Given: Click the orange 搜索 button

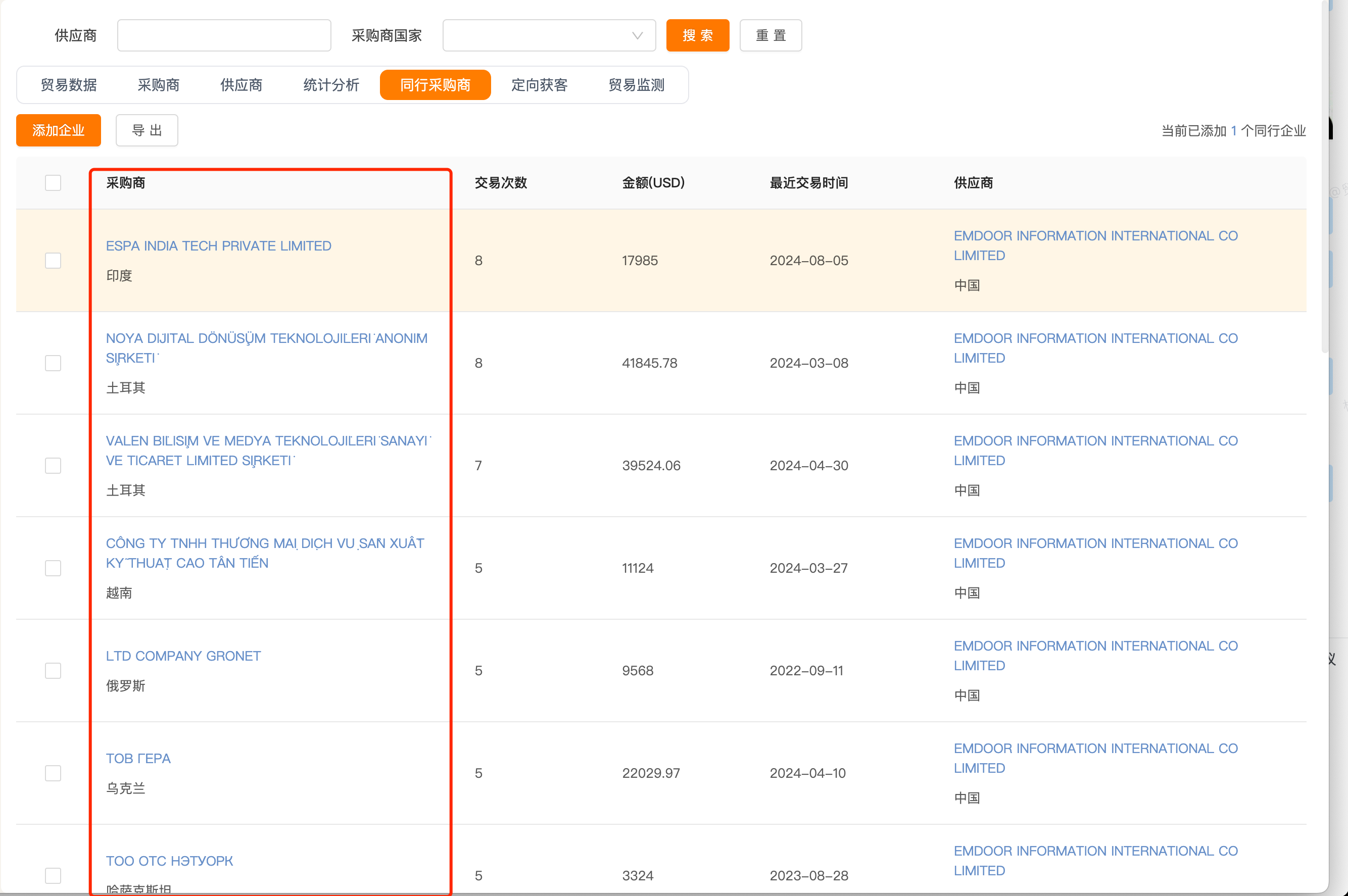Looking at the screenshot, I should click(697, 35).
